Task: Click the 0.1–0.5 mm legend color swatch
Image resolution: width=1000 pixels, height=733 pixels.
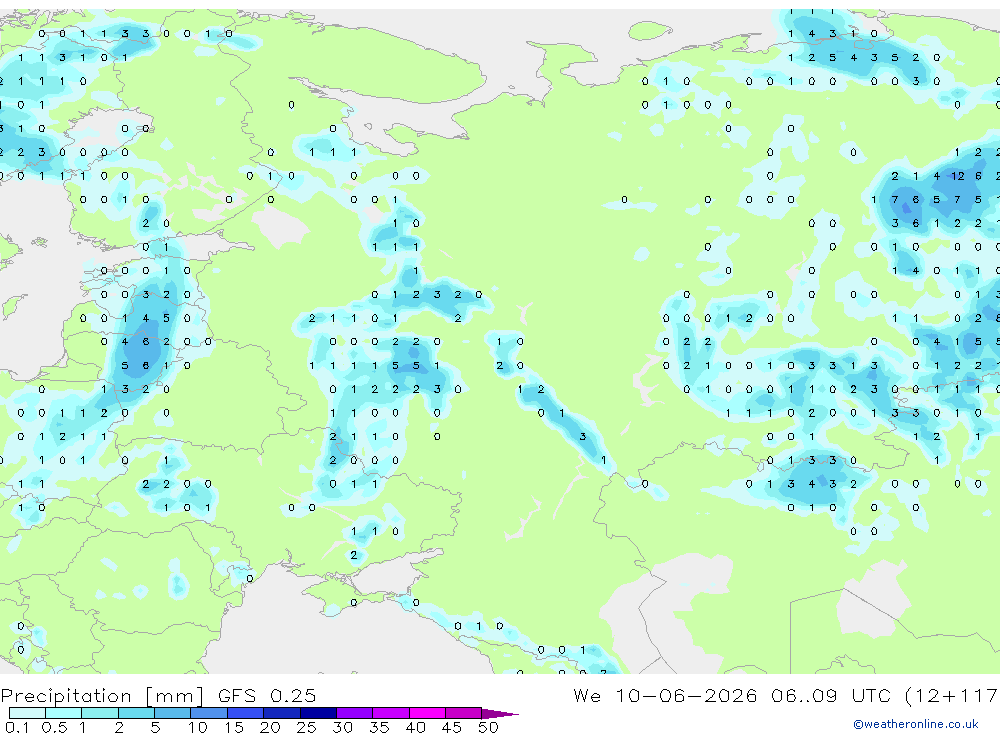Action: [27, 713]
